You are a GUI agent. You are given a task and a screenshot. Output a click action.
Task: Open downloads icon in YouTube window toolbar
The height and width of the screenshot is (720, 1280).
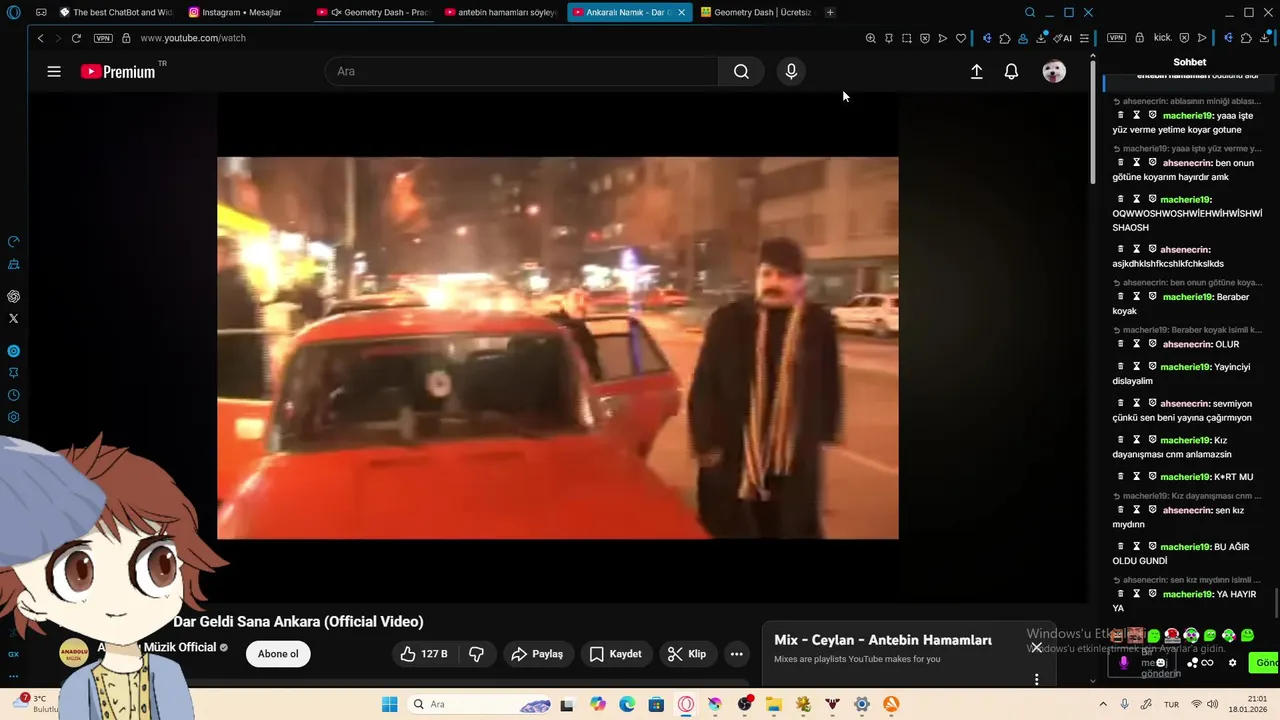(1042, 38)
